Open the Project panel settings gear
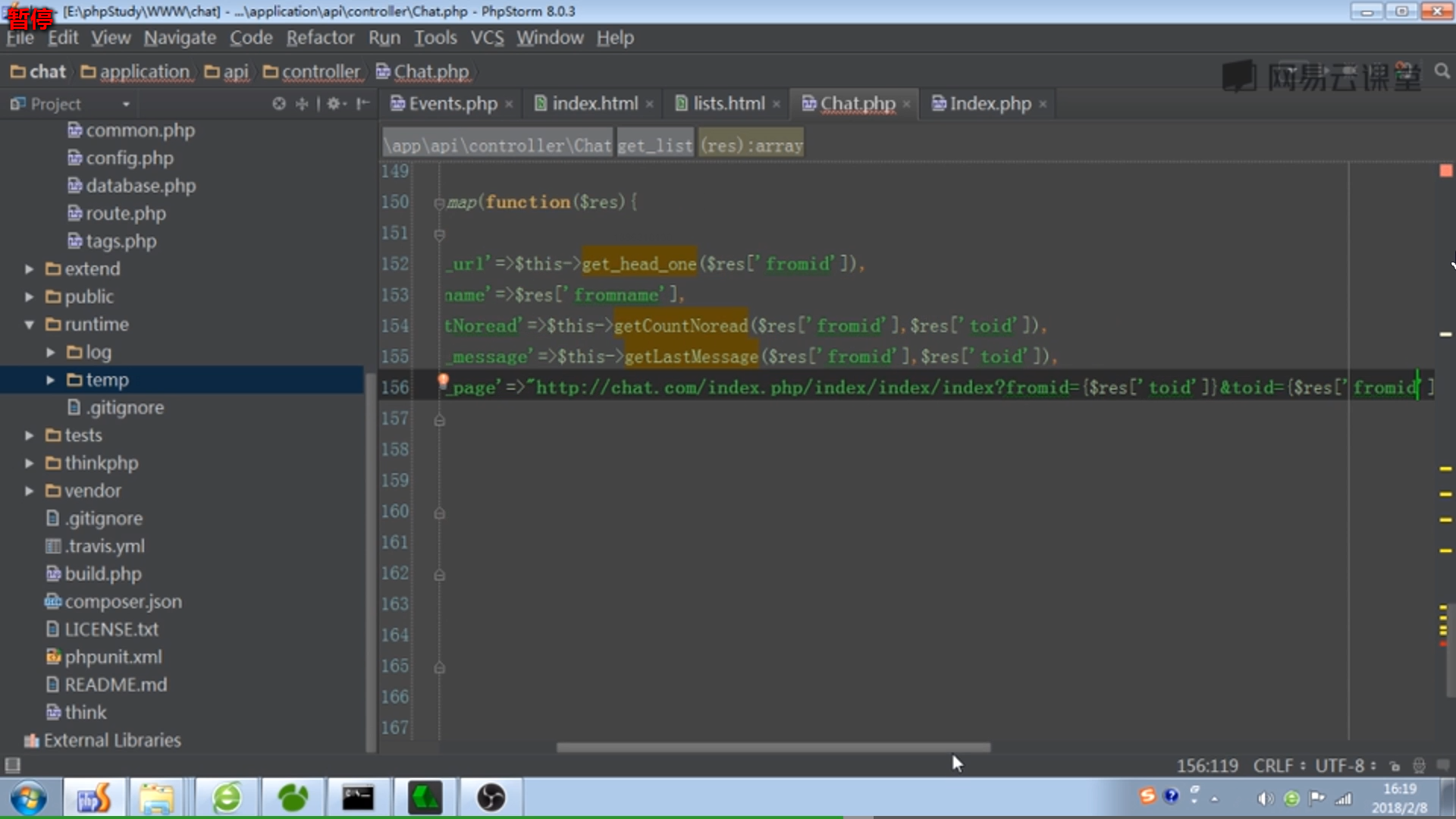This screenshot has width=1456, height=819. point(334,104)
